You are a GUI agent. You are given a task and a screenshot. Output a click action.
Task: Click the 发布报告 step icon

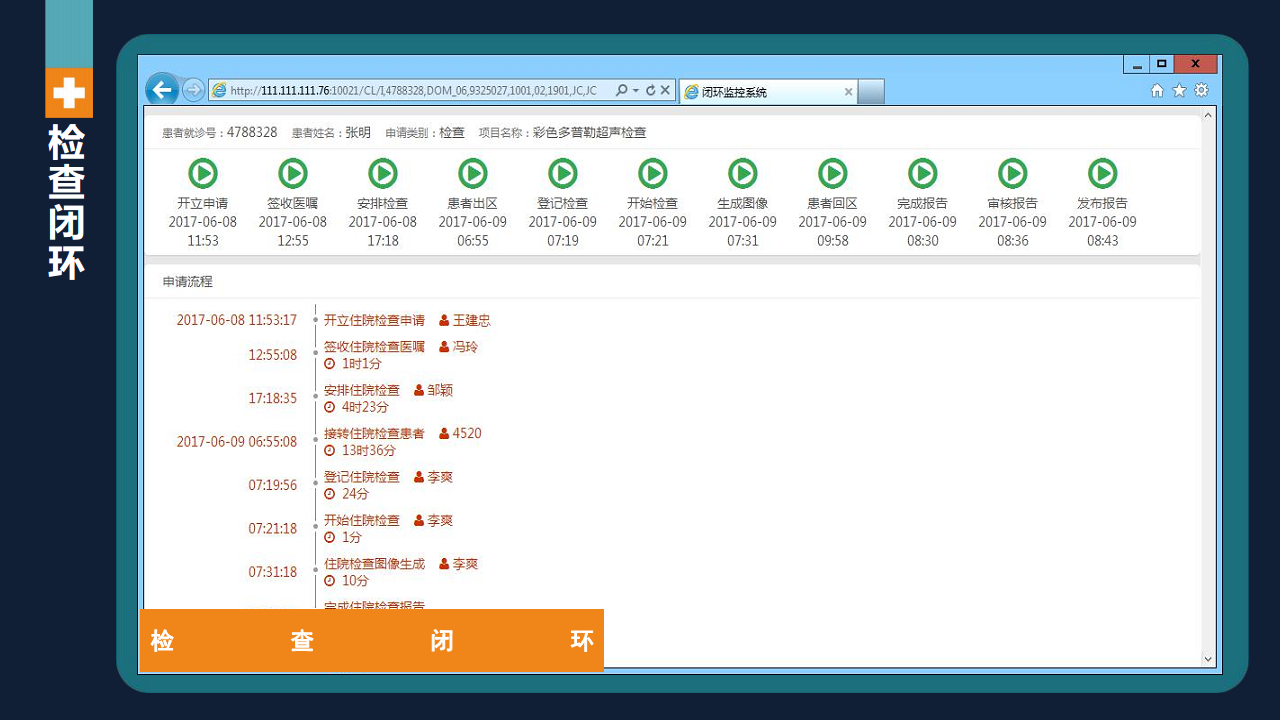click(1103, 173)
